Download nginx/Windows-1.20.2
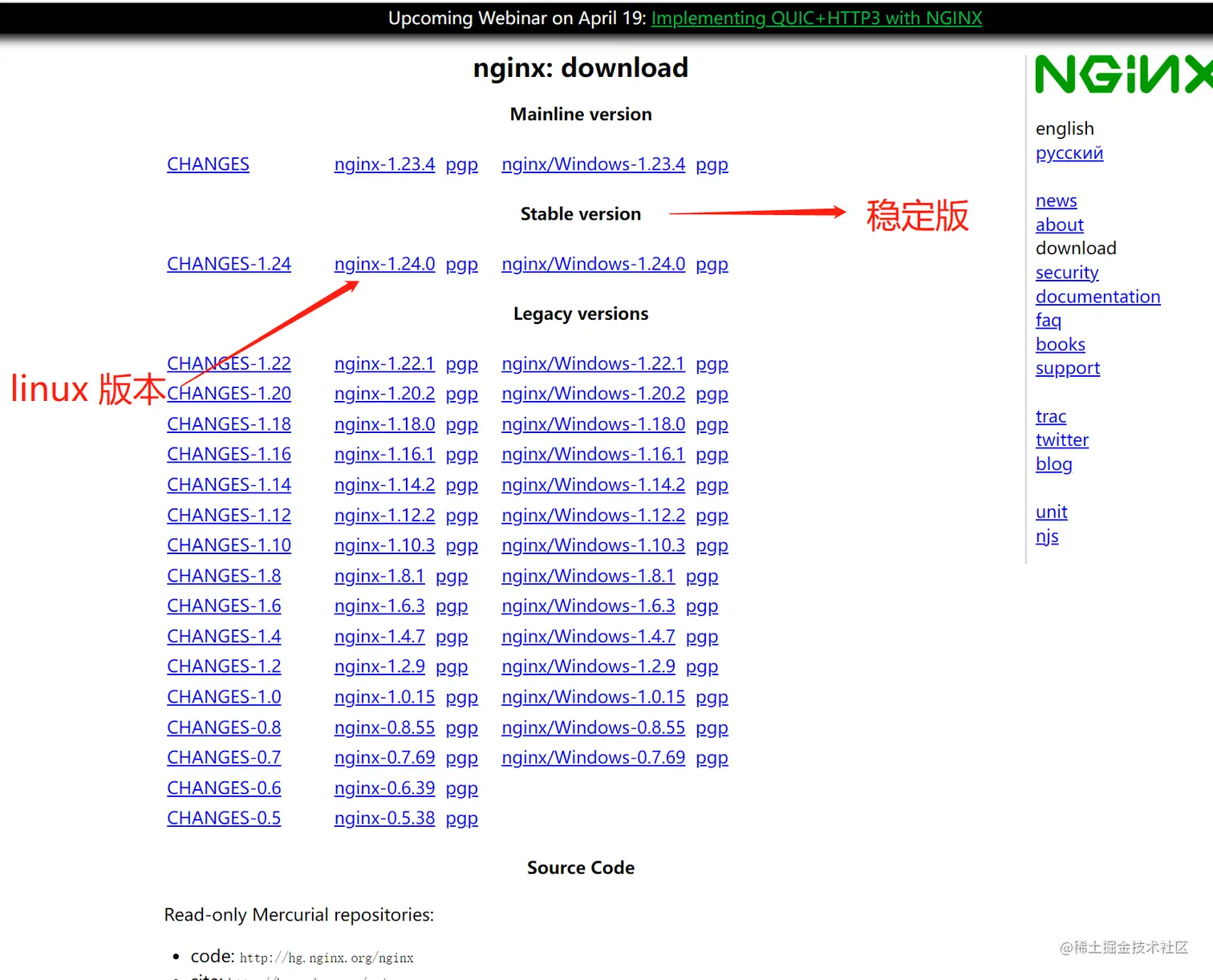Screen dimensions: 1213x980 tap(593, 394)
